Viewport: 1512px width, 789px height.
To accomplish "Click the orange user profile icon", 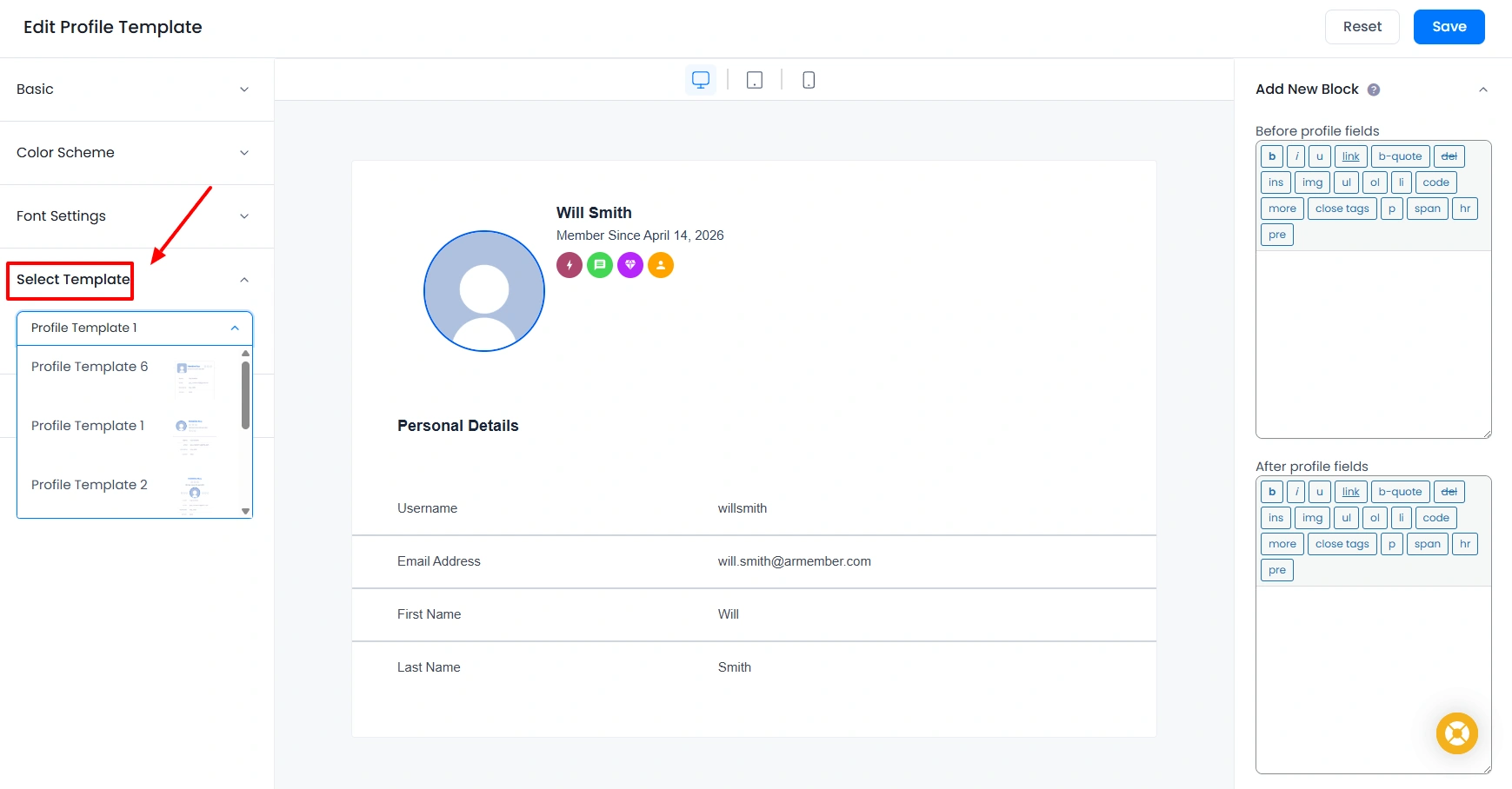I will click(661, 265).
